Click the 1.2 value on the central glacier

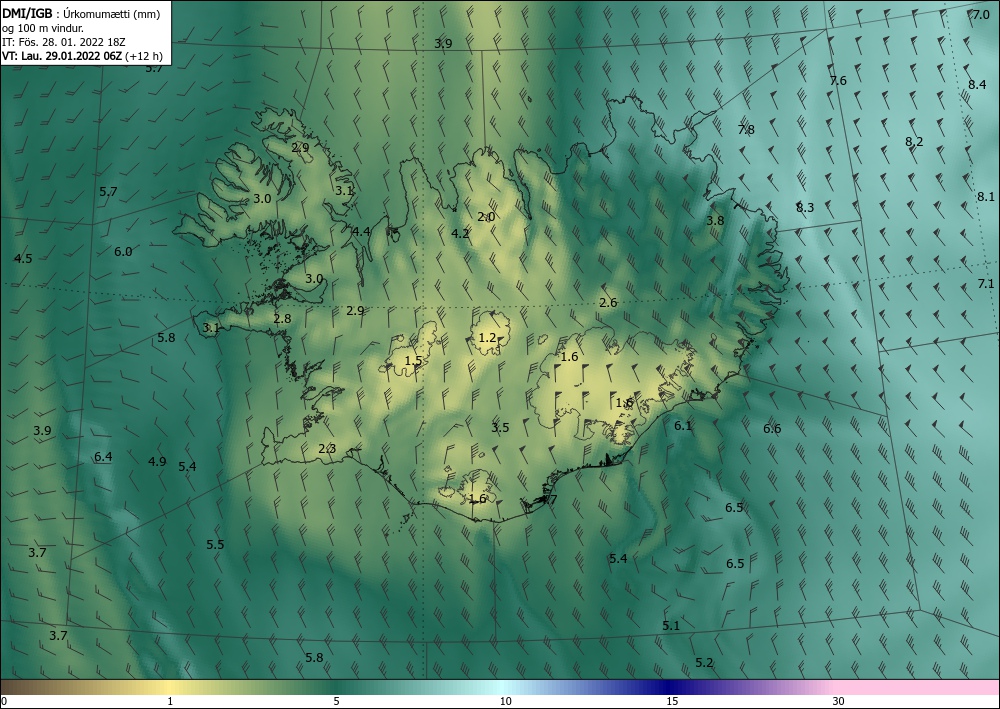pos(487,337)
